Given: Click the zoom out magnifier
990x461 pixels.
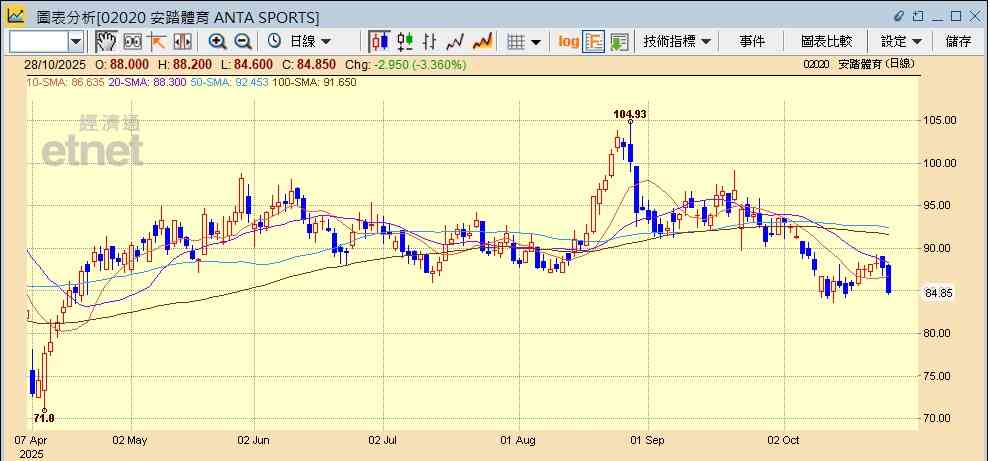Looking at the screenshot, I should [243, 41].
